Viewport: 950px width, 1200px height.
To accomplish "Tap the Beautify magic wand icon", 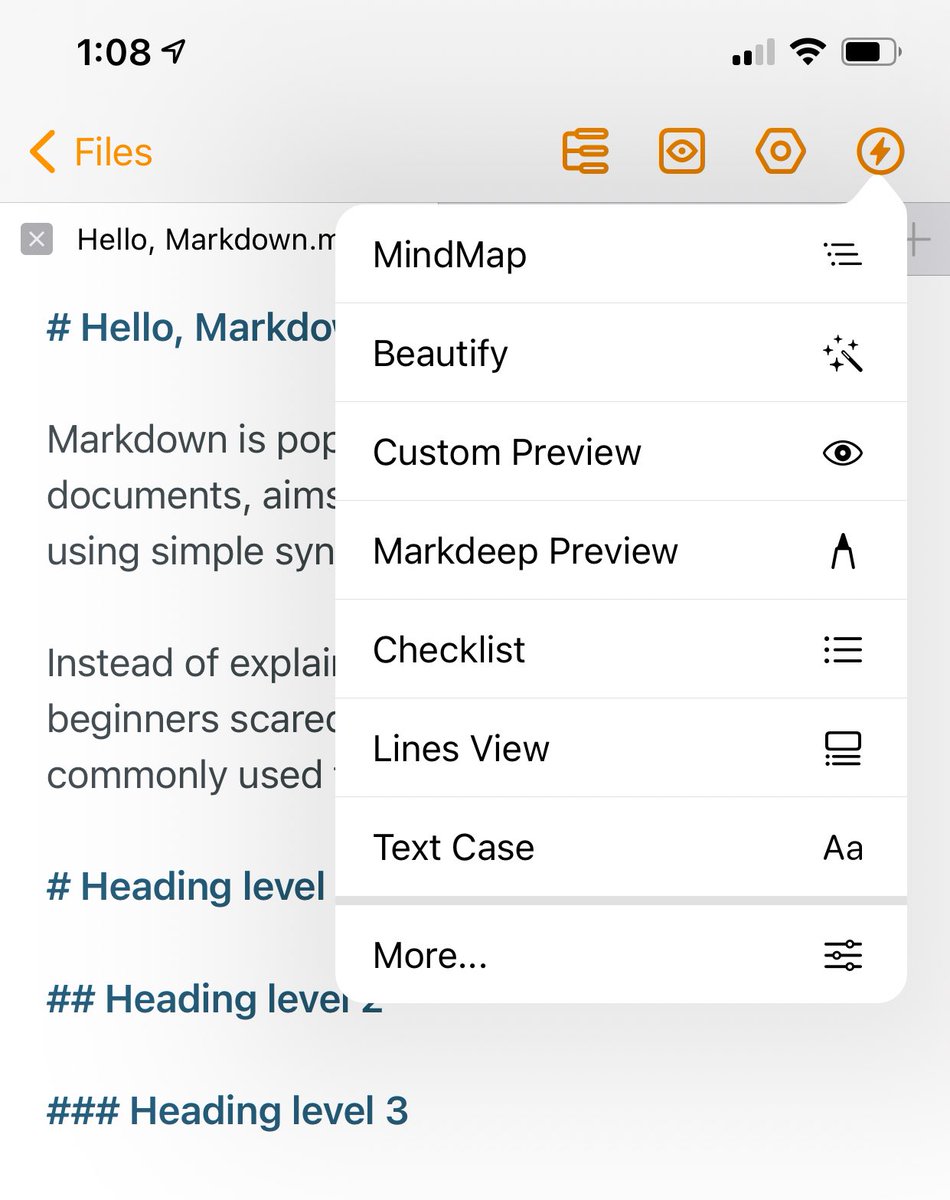I will point(843,354).
